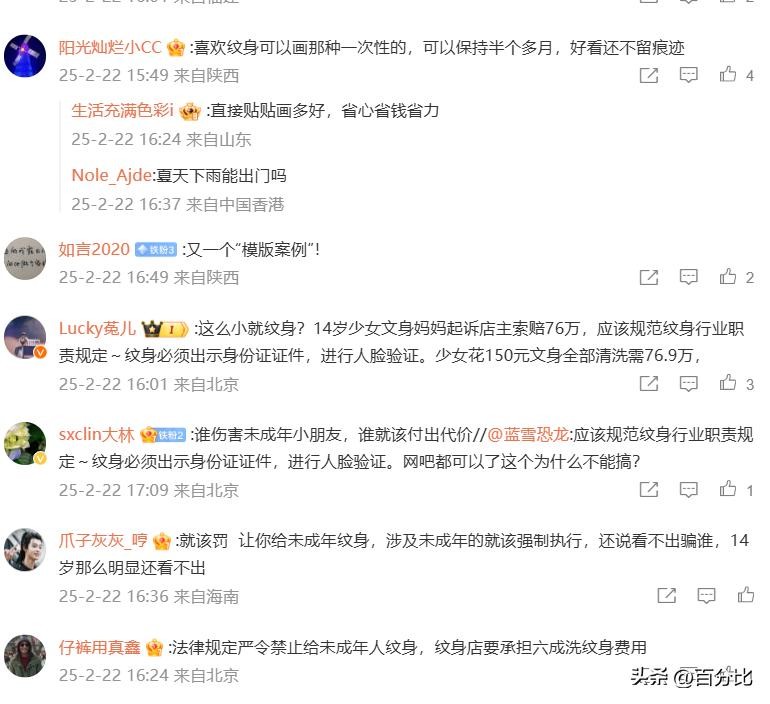This screenshot has height=704, width=770.
Task: Open 仔裤用真鑫's username
Action: 100,648
